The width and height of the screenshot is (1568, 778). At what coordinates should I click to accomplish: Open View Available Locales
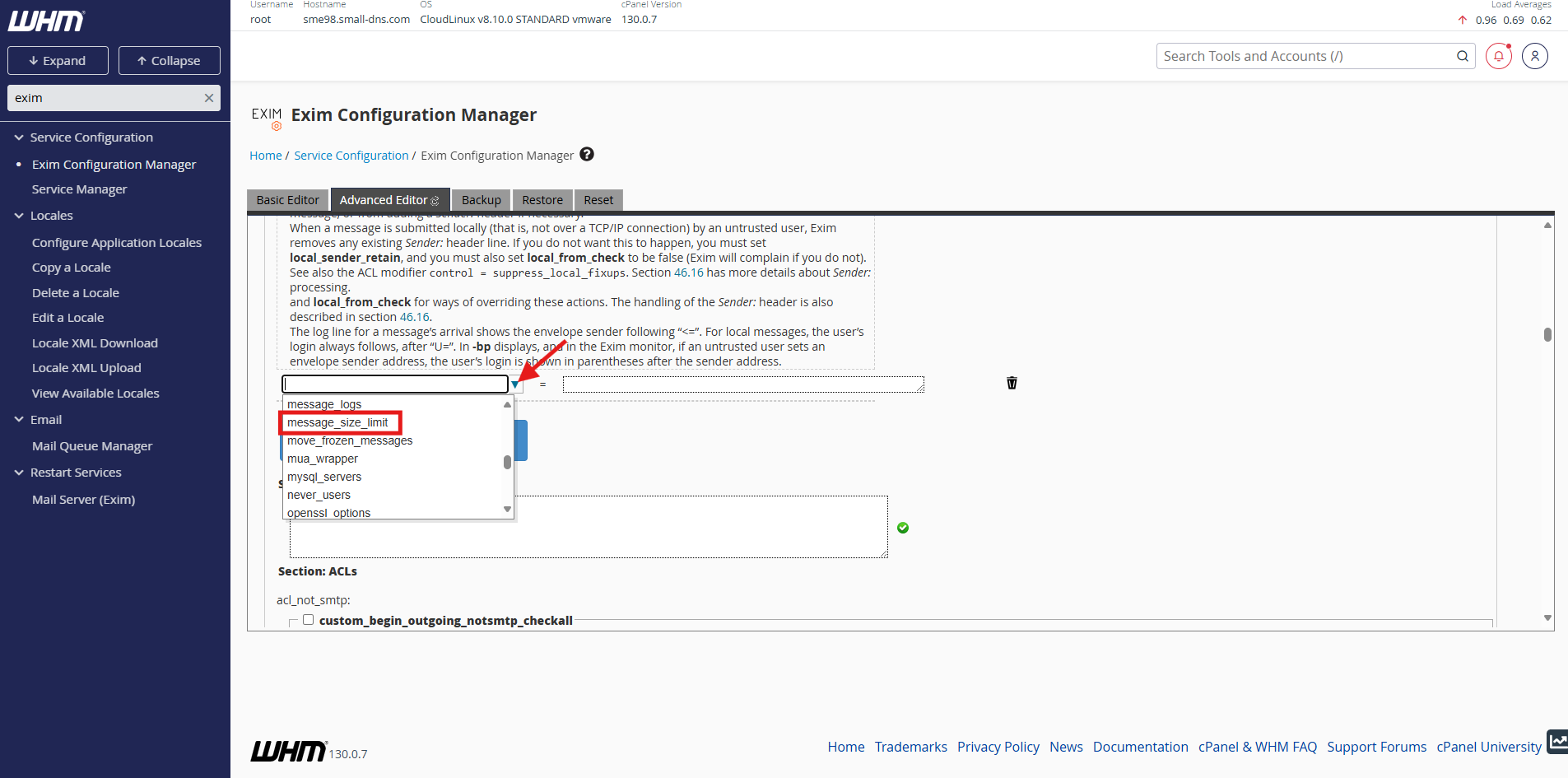coord(95,394)
